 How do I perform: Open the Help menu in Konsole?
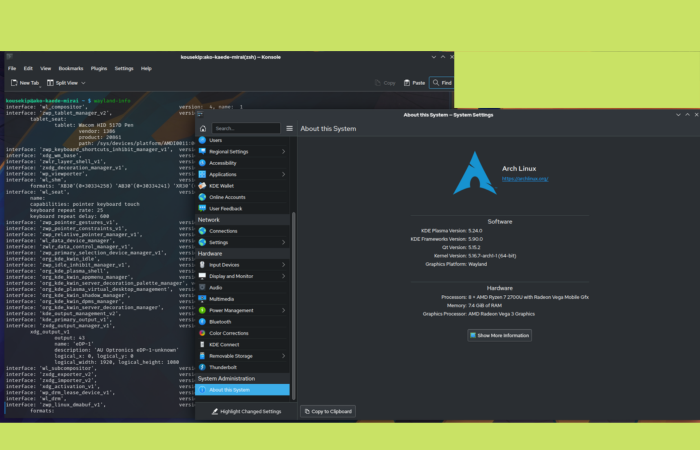click(x=146, y=69)
